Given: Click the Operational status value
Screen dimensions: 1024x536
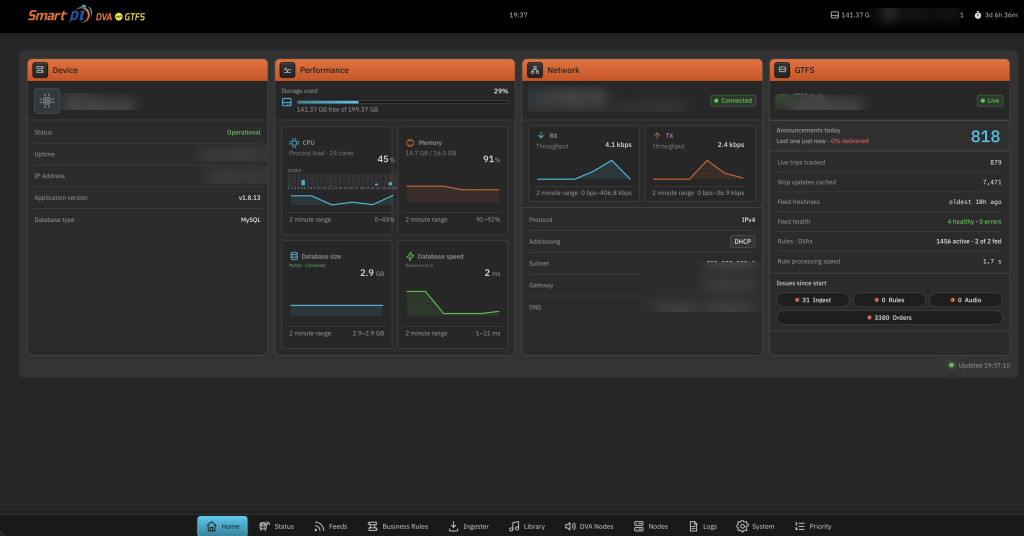Looking at the screenshot, I should coord(243,133).
